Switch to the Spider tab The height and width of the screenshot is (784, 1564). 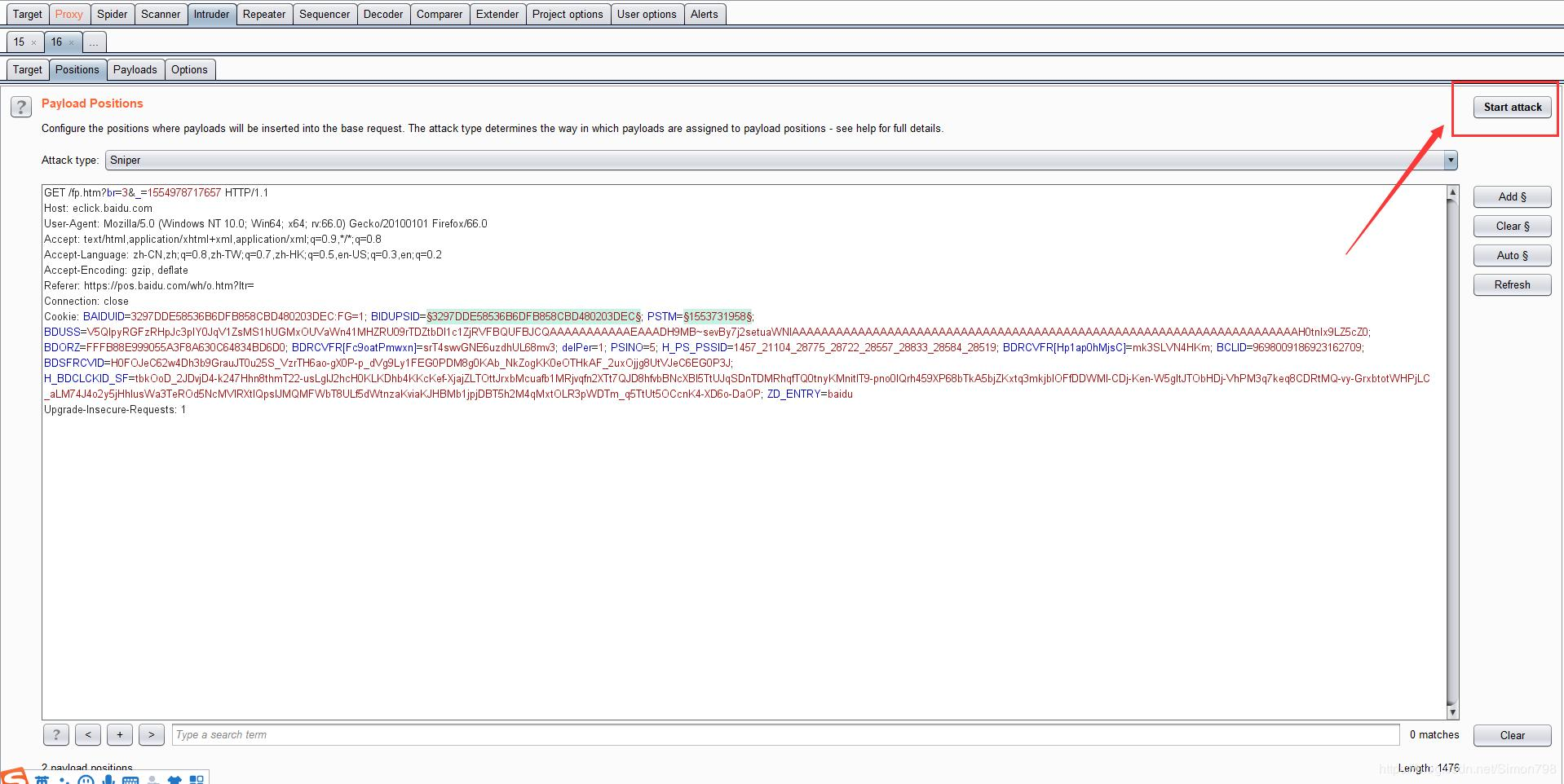point(113,14)
